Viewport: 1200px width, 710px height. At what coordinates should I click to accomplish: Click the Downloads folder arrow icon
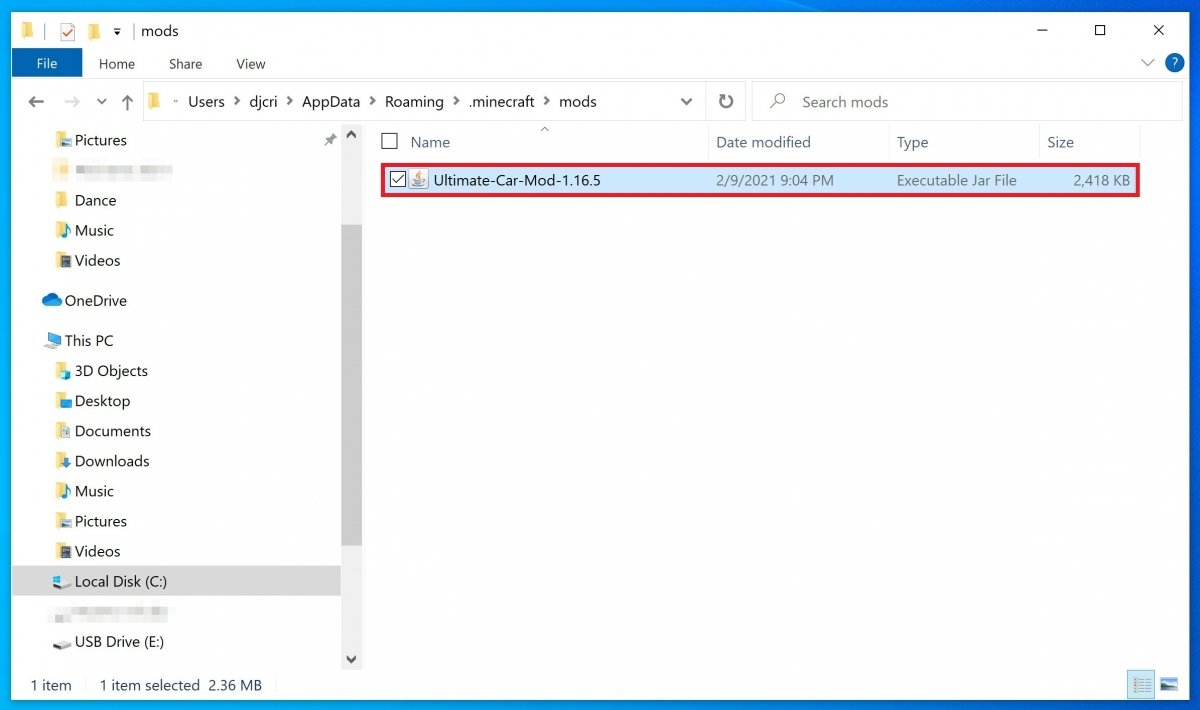point(63,460)
